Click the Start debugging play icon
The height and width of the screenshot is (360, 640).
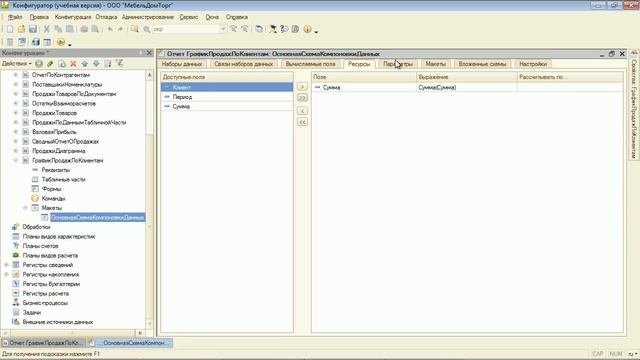(61, 42)
